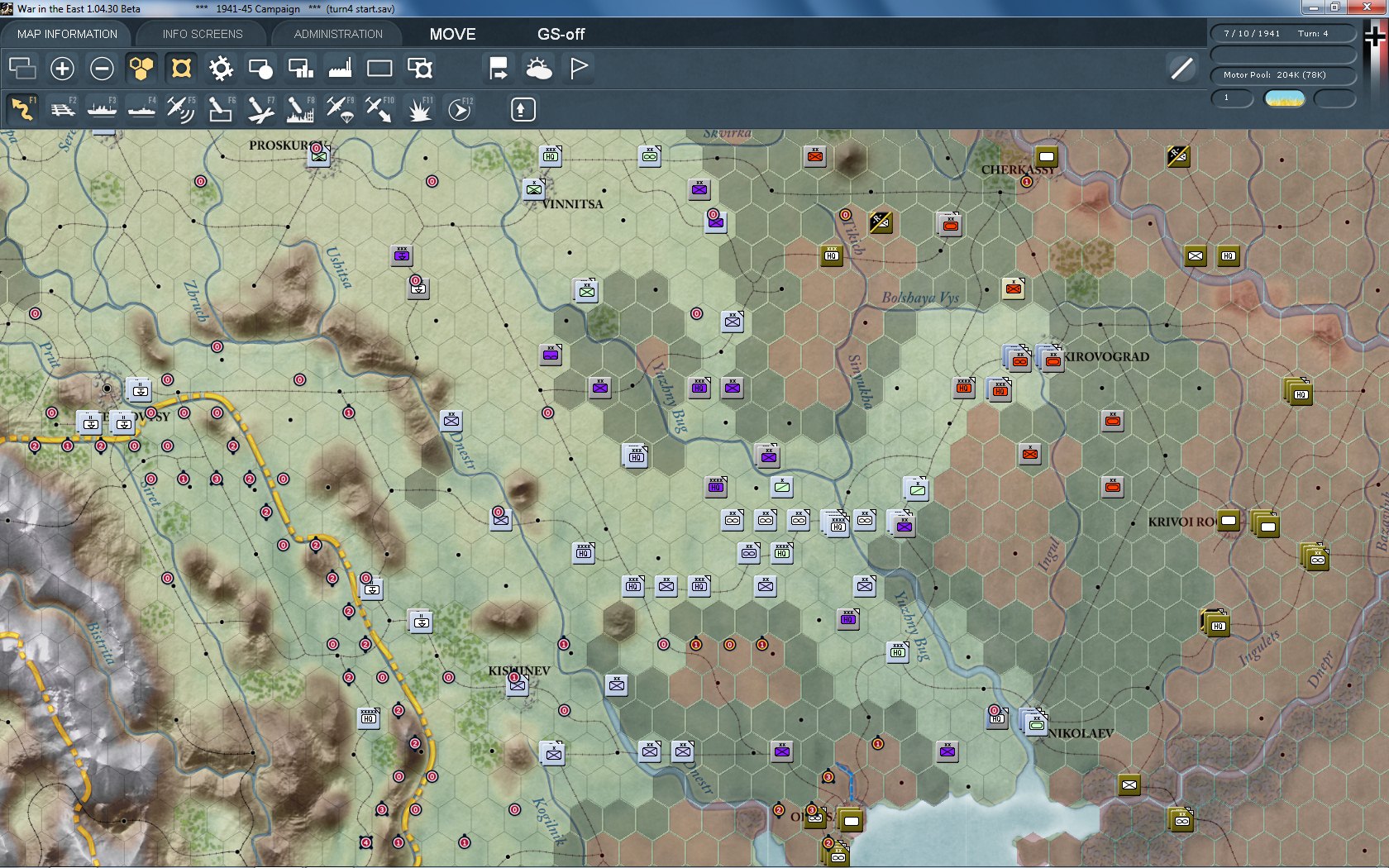
Task: Click the pennant flag toolbar icon
Action: [579, 69]
